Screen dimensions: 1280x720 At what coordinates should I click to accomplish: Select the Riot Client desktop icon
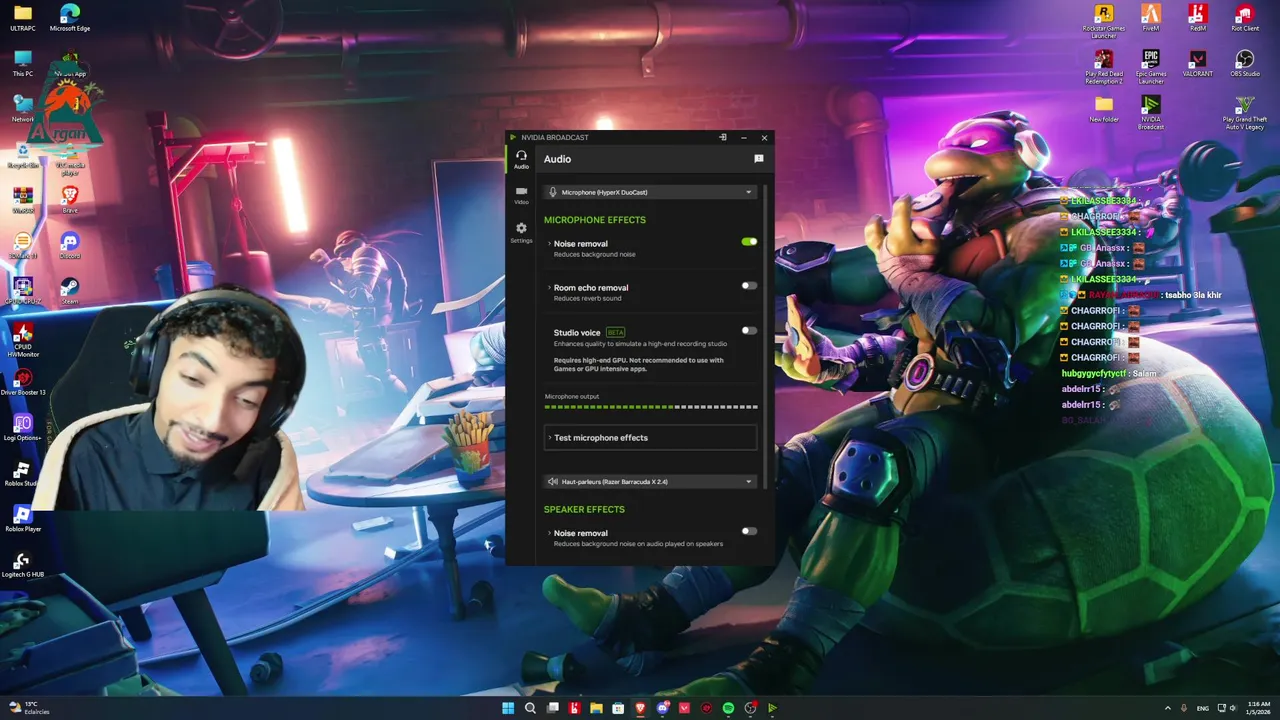[1245, 18]
